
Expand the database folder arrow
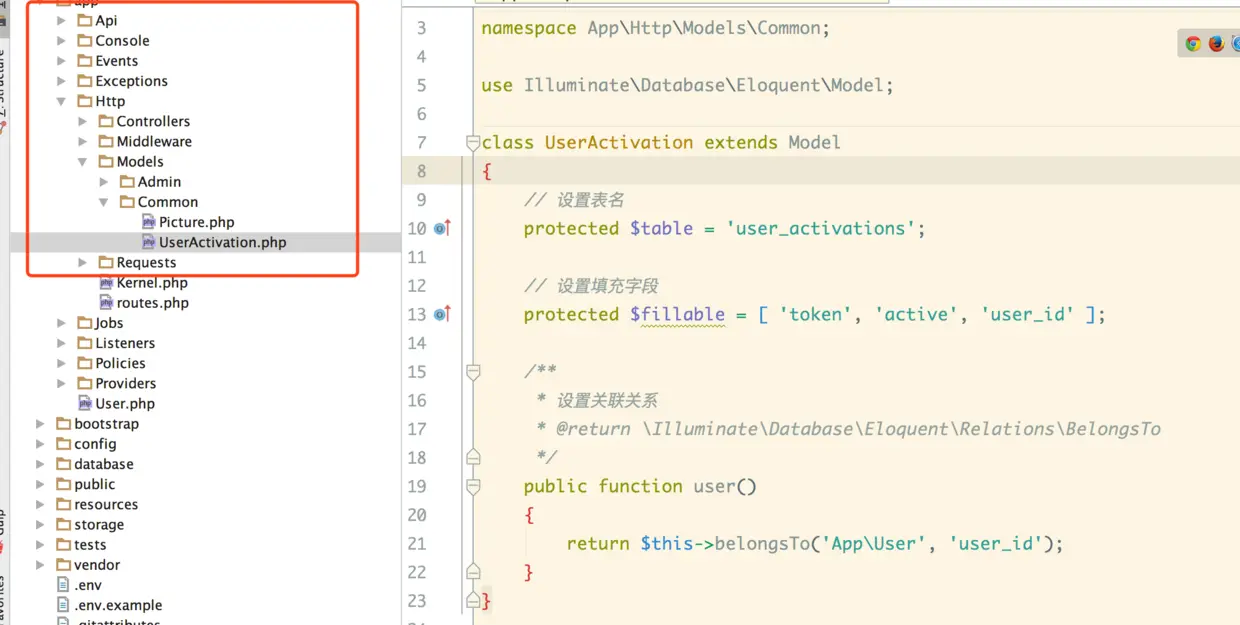tap(41, 464)
